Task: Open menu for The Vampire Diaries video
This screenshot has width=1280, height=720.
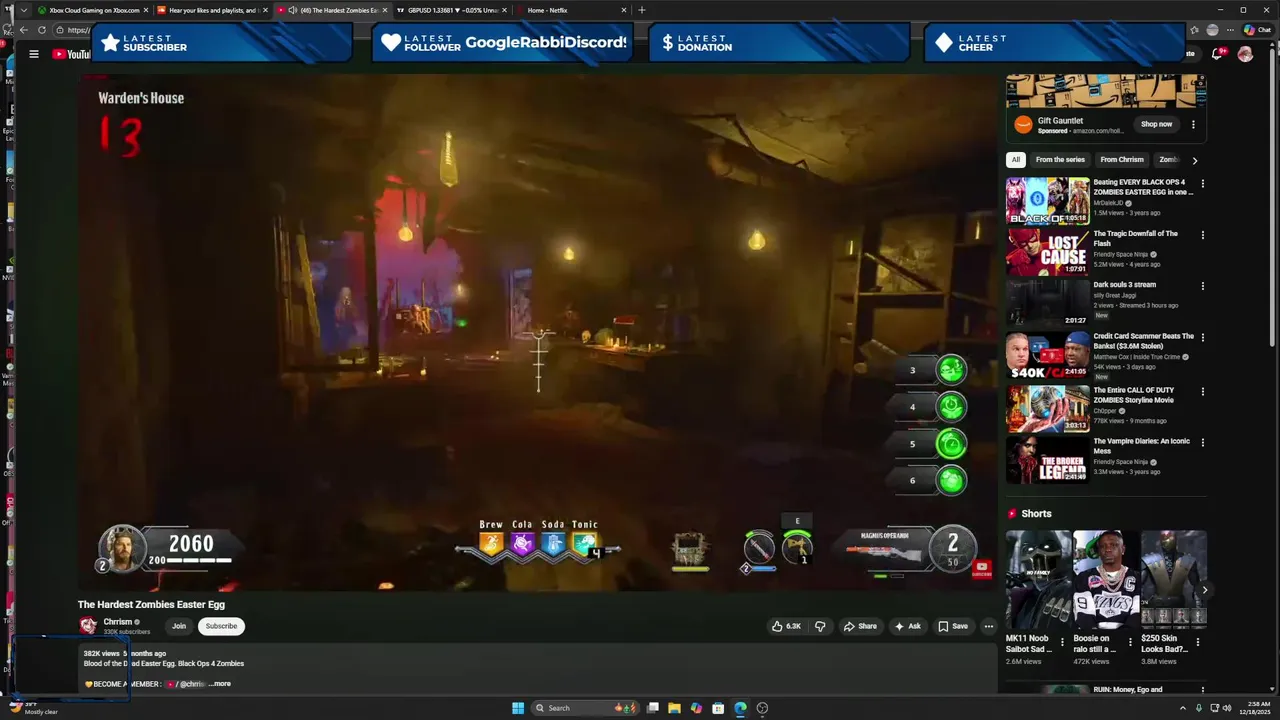Action: pyautogui.click(x=1203, y=443)
